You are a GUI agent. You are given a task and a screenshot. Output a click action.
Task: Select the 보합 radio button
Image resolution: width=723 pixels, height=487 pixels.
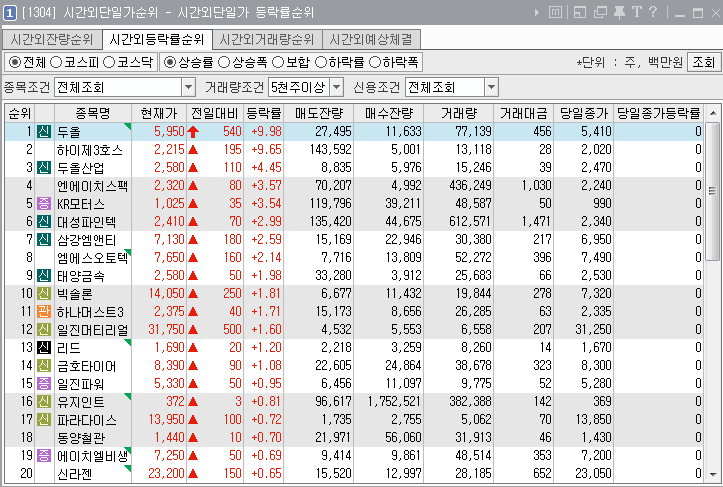(278, 62)
